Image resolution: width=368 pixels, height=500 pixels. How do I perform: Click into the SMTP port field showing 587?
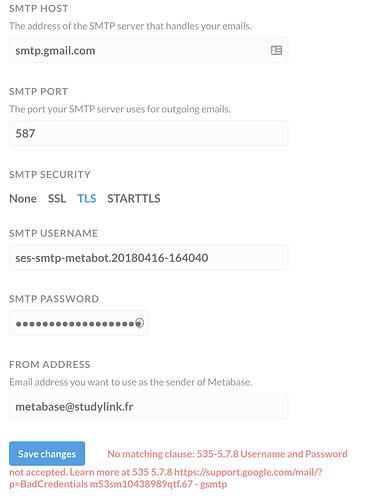click(x=149, y=133)
